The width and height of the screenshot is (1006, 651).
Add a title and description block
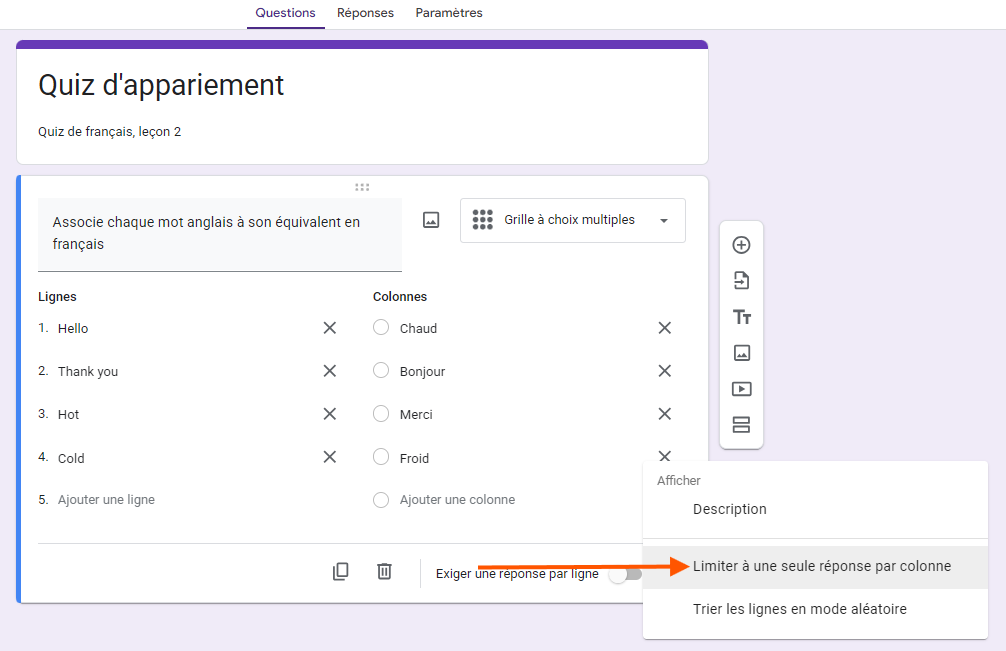click(741, 317)
